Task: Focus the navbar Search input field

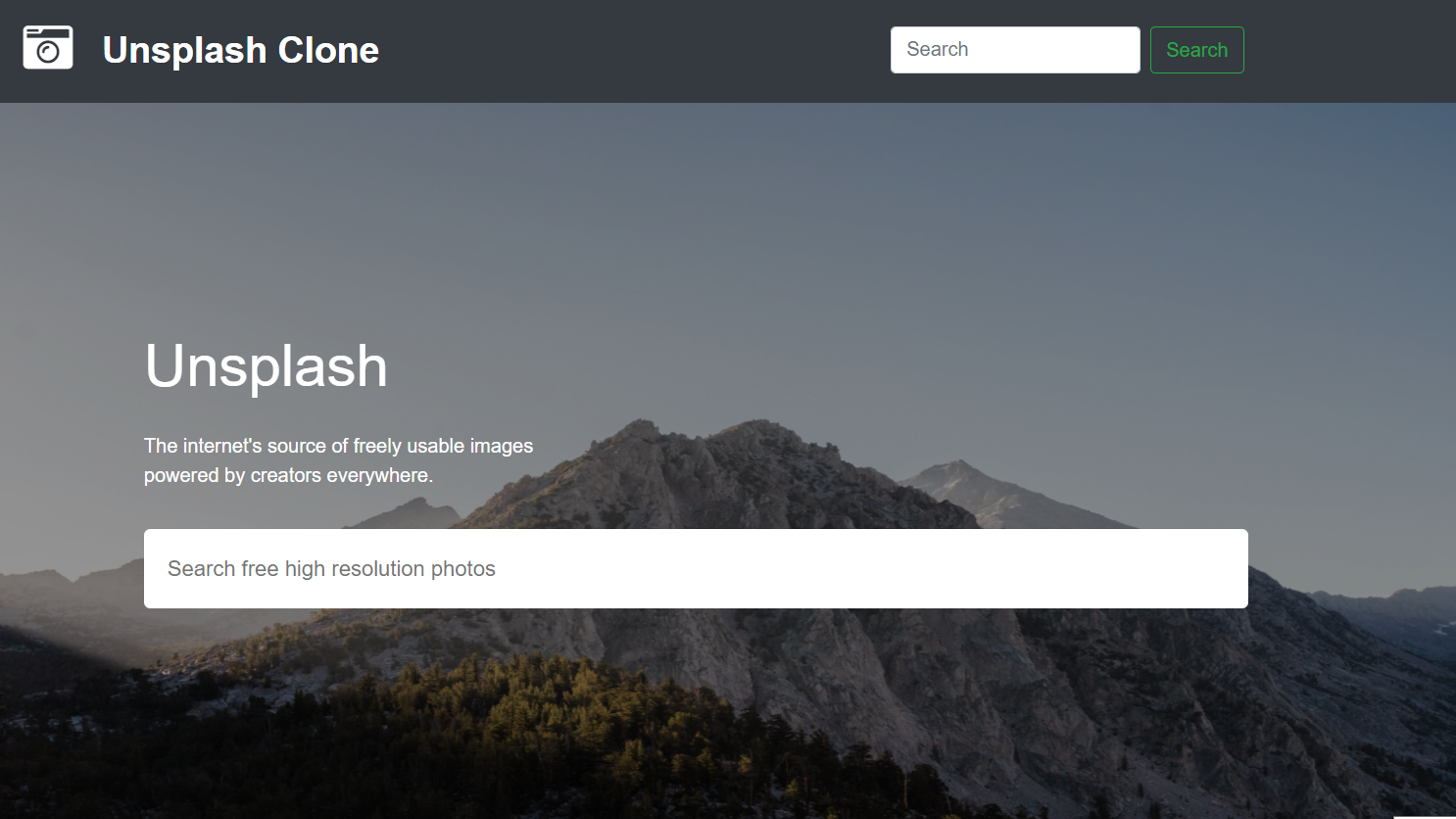Action: point(1015,50)
